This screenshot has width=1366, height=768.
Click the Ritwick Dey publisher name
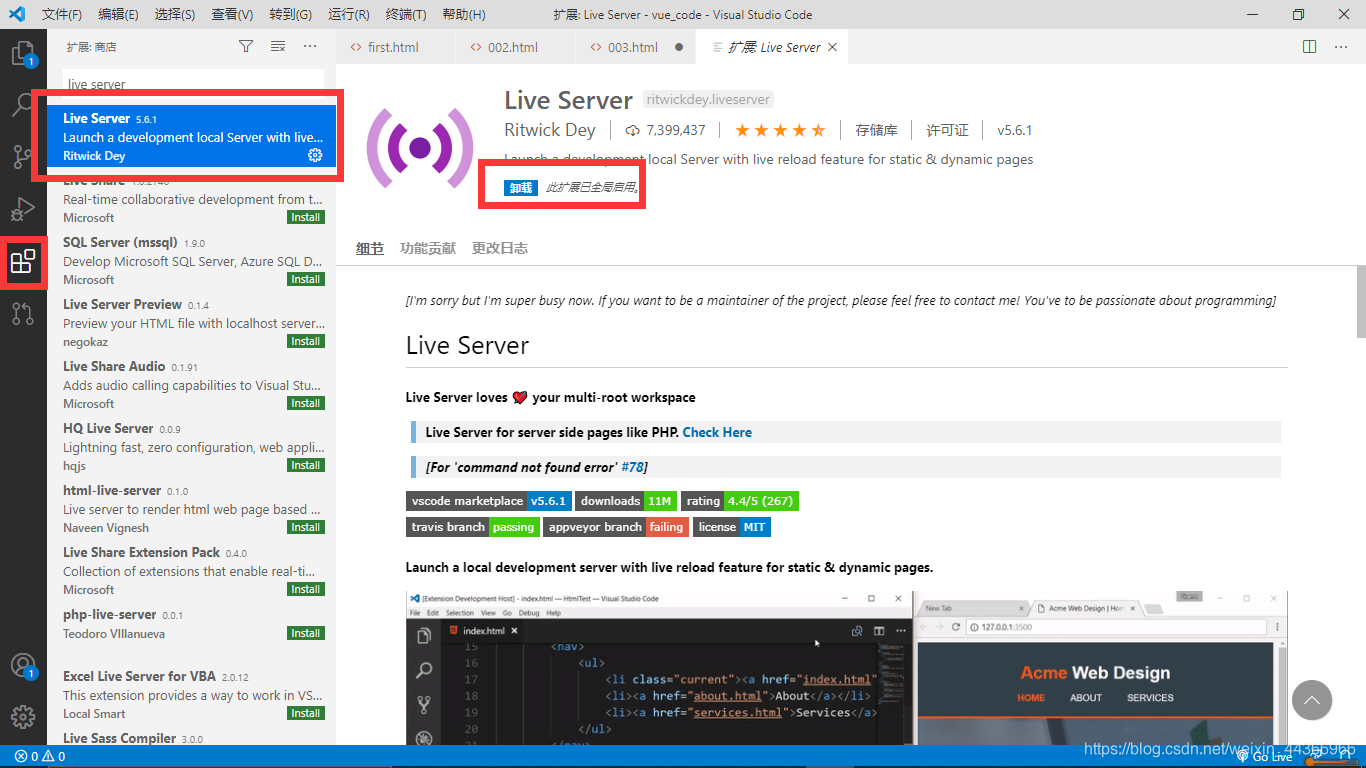[x=550, y=130]
